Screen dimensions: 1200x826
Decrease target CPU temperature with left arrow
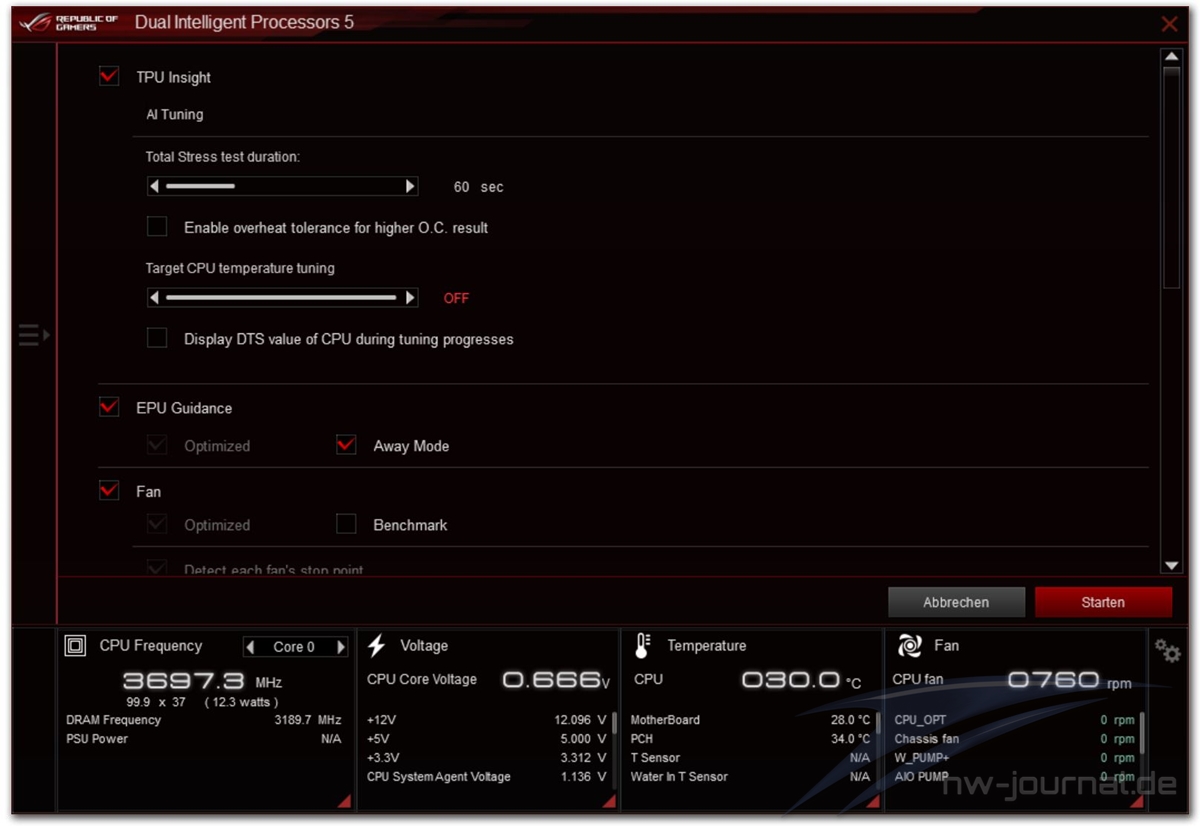[x=155, y=297]
